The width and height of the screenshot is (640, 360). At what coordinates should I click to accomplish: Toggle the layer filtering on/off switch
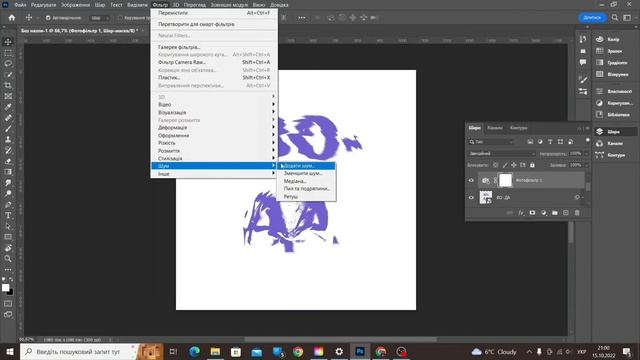click(x=587, y=140)
